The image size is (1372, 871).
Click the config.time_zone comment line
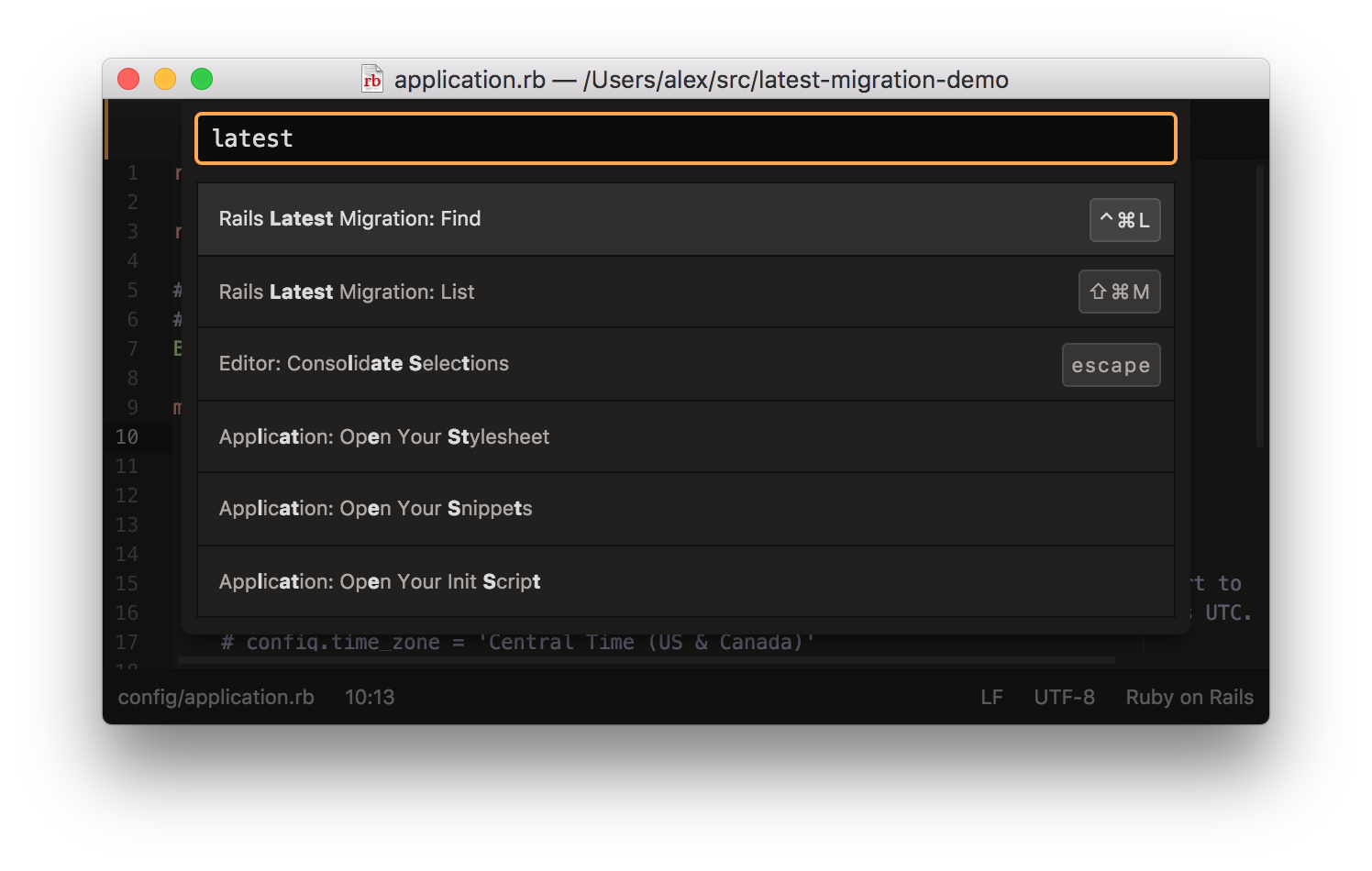pos(517,642)
